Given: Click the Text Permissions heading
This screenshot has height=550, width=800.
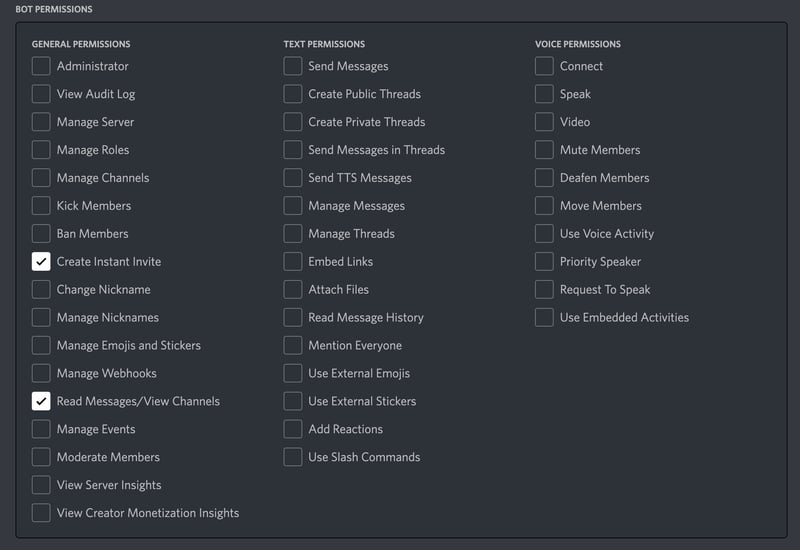Looking at the screenshot, I should pos(324,44).
